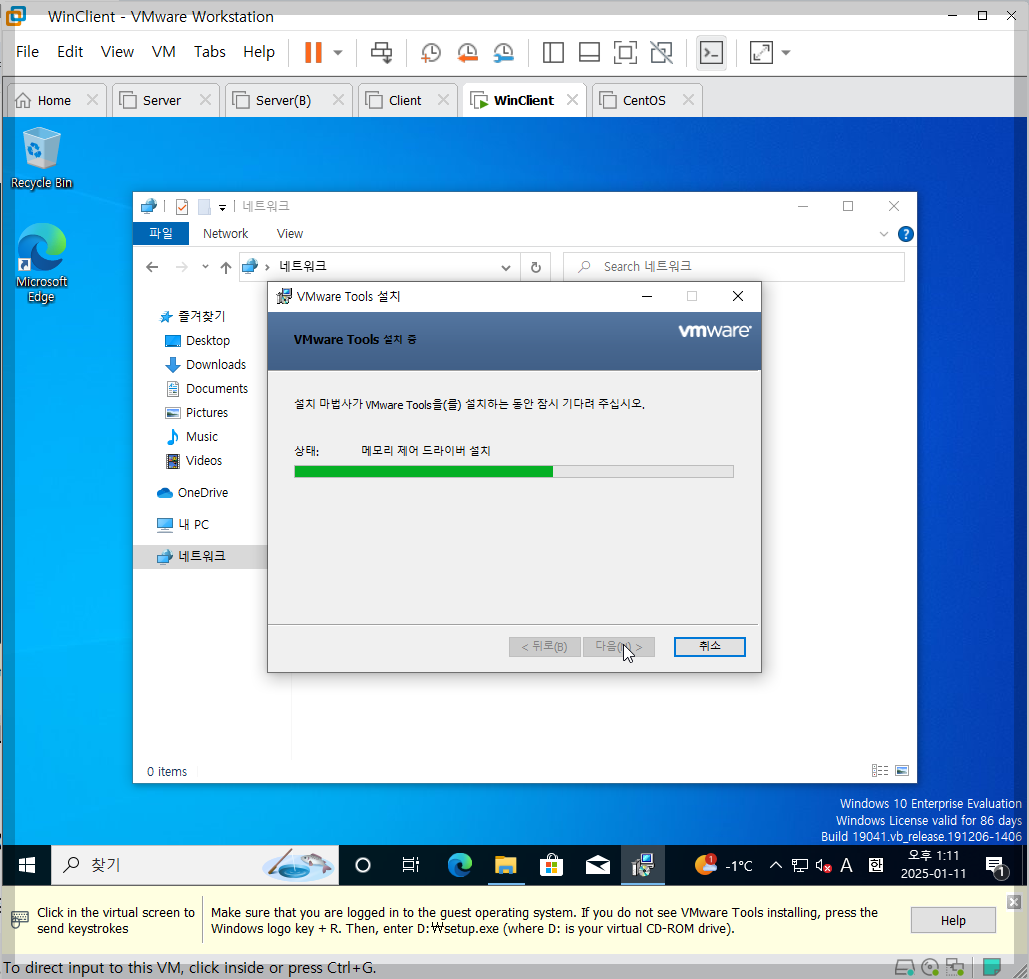The image size is (1029, 979).
Task: Pause the virtual machine
Action: 314,52
